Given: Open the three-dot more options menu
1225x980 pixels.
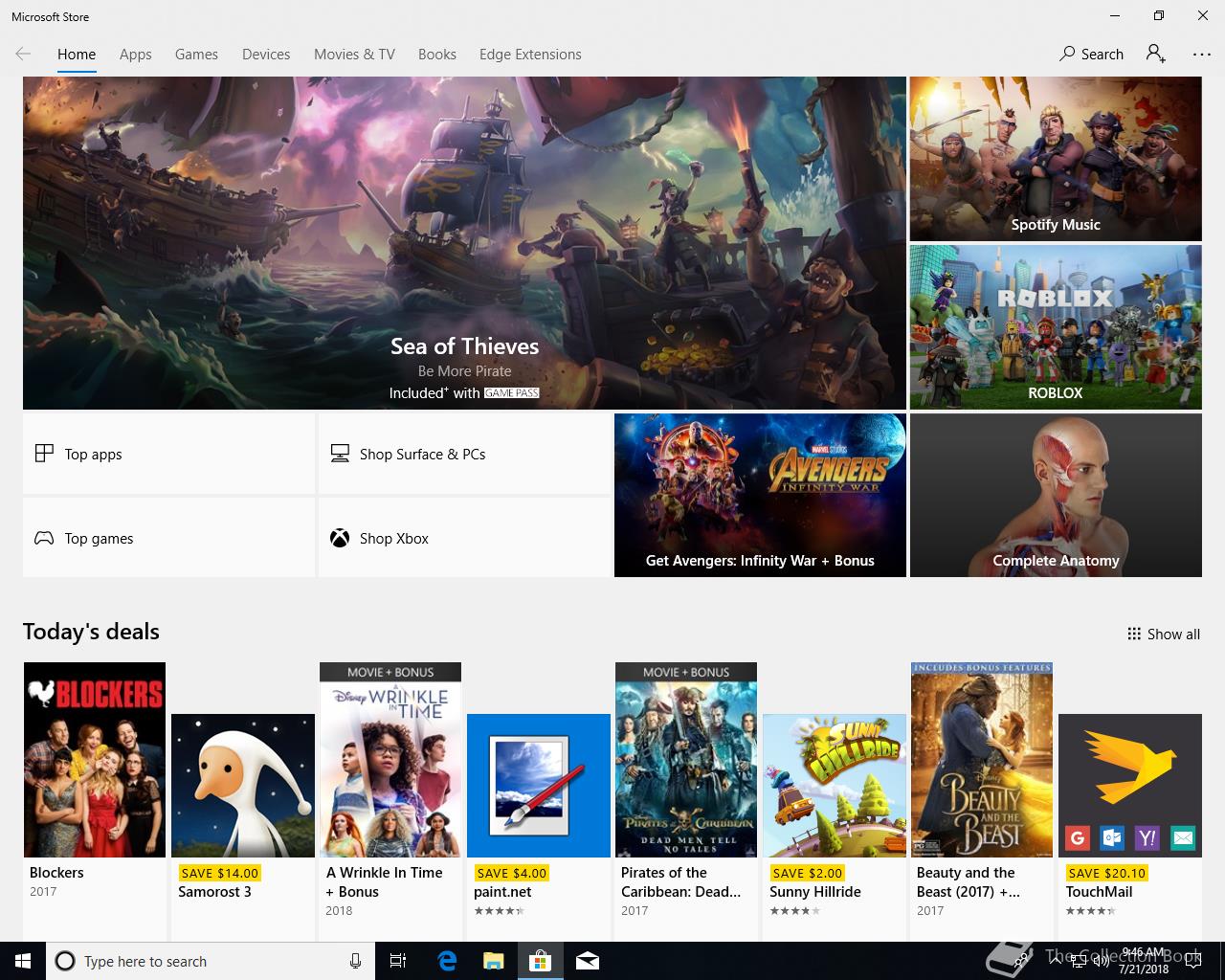Looking at the screenshot, I should pyautogui.click(x=1202, y=55).
